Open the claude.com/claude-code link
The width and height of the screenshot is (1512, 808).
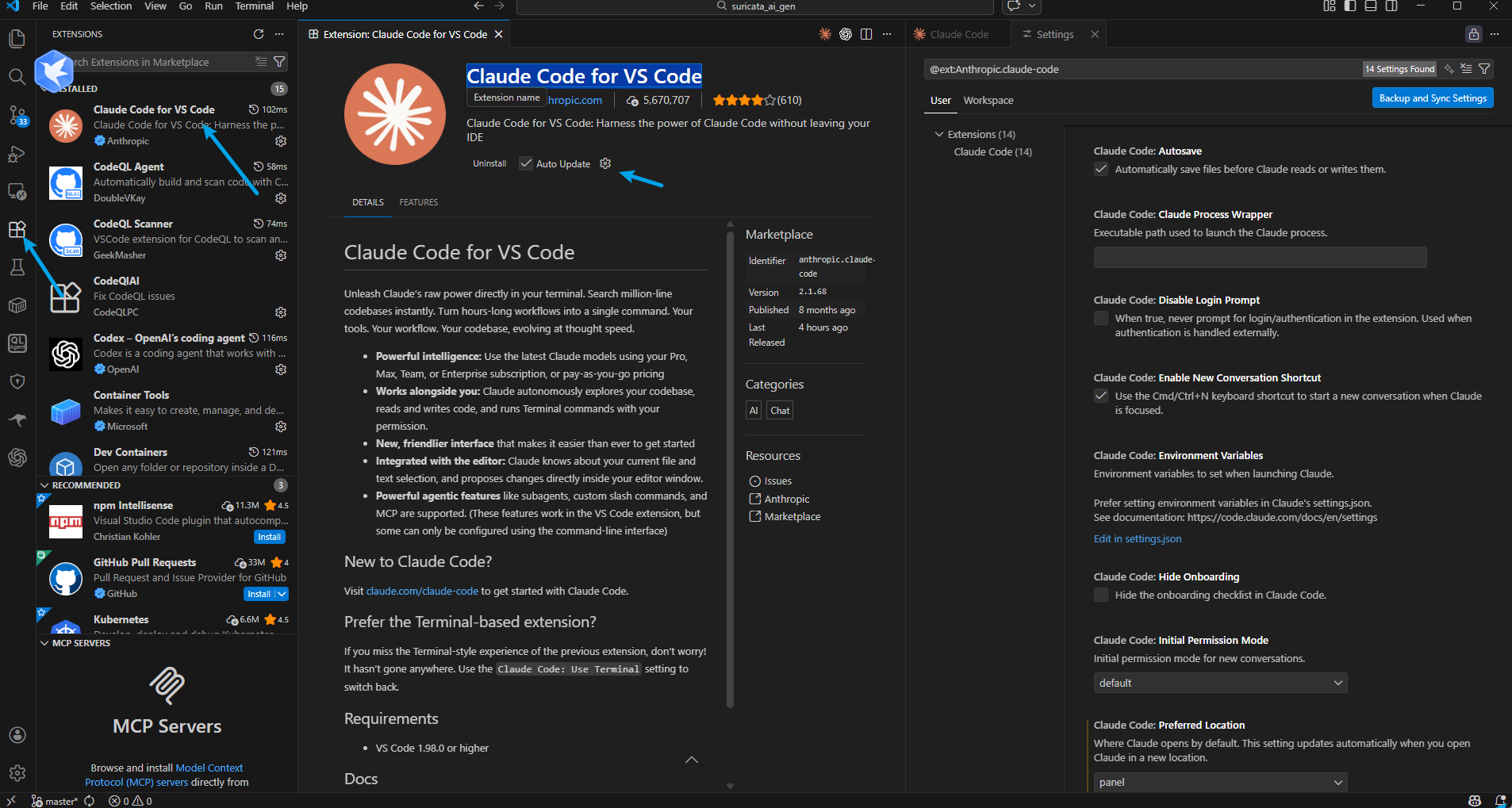tap(422, 592)
